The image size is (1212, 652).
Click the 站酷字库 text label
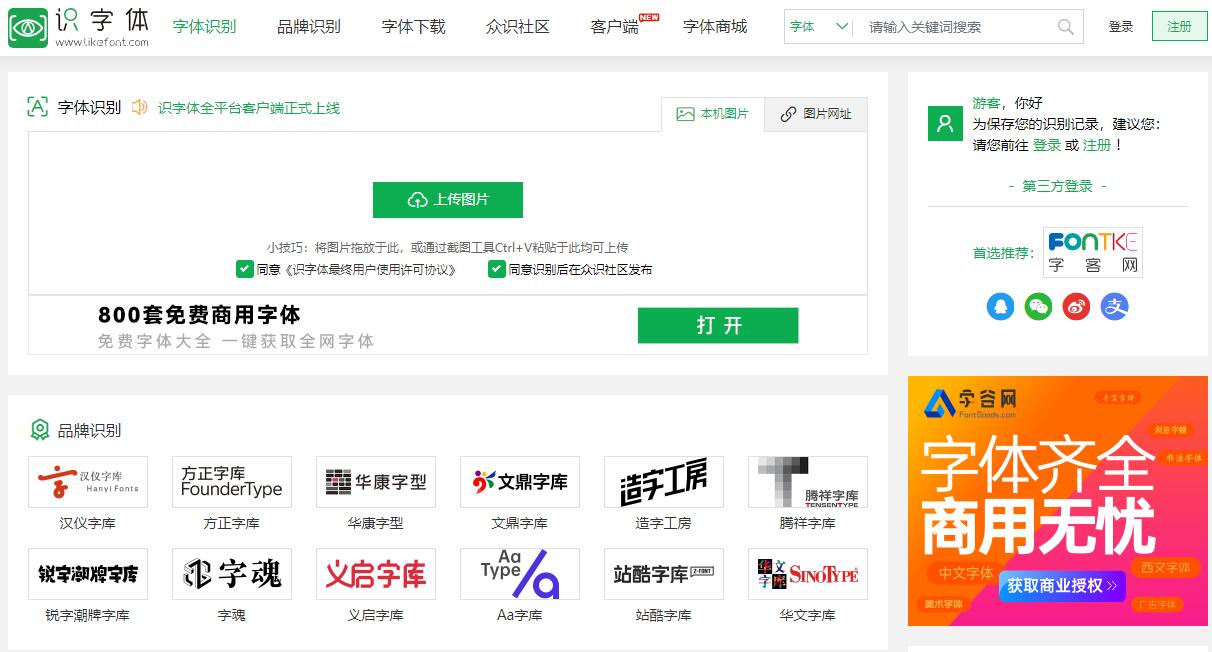click(664, 615)
